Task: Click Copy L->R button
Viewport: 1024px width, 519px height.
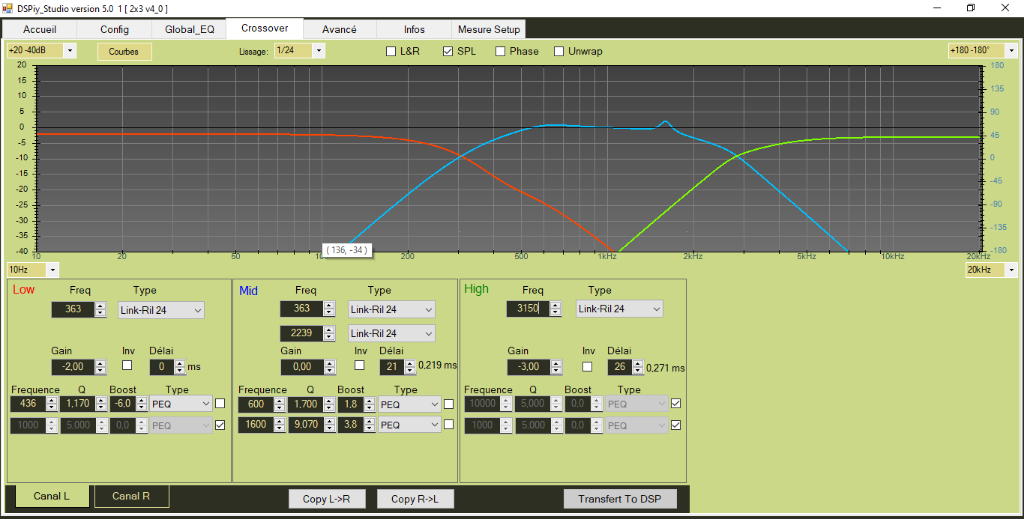Action: 327,499
